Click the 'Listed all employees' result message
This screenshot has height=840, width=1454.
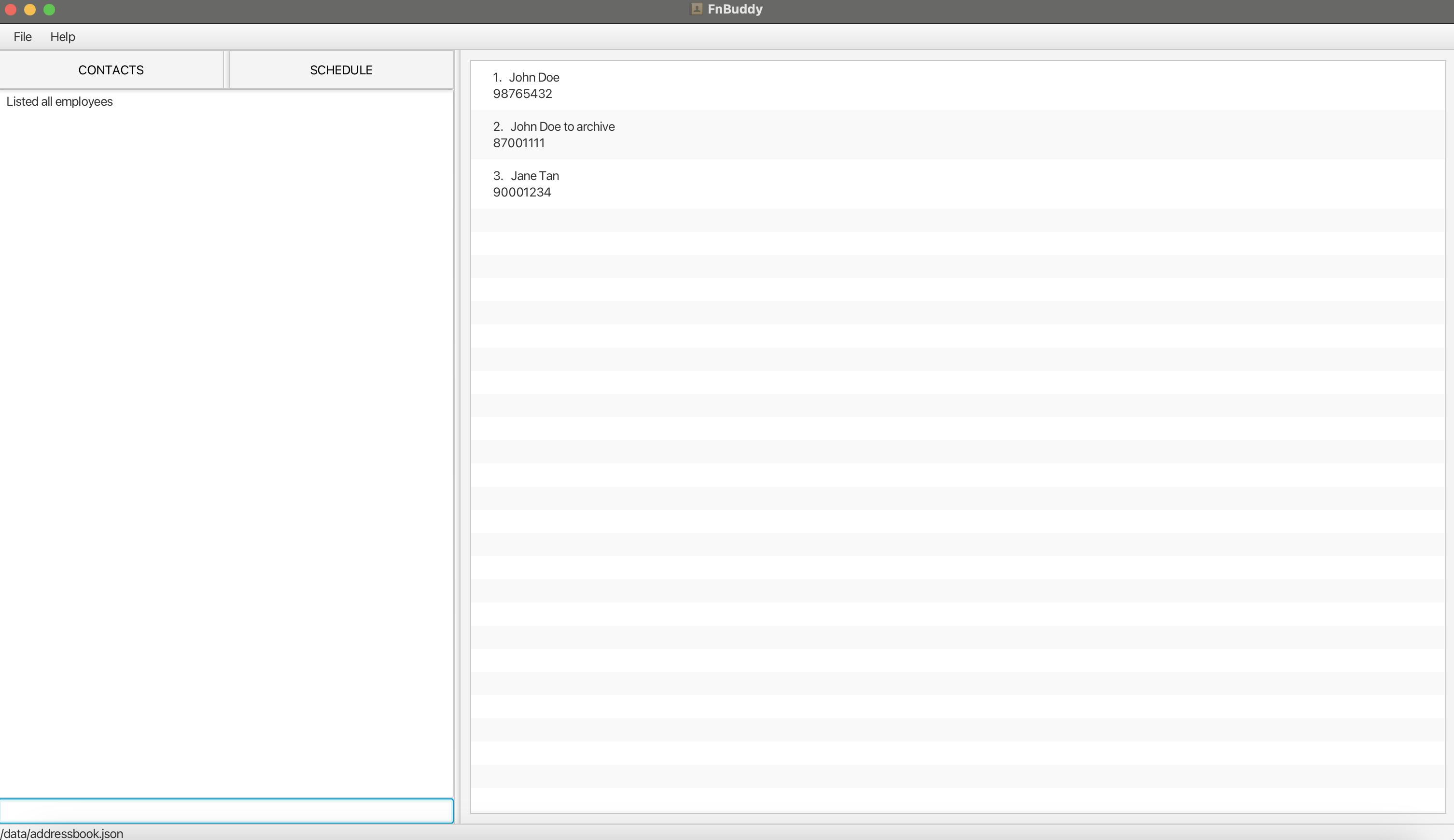(59, 101)
